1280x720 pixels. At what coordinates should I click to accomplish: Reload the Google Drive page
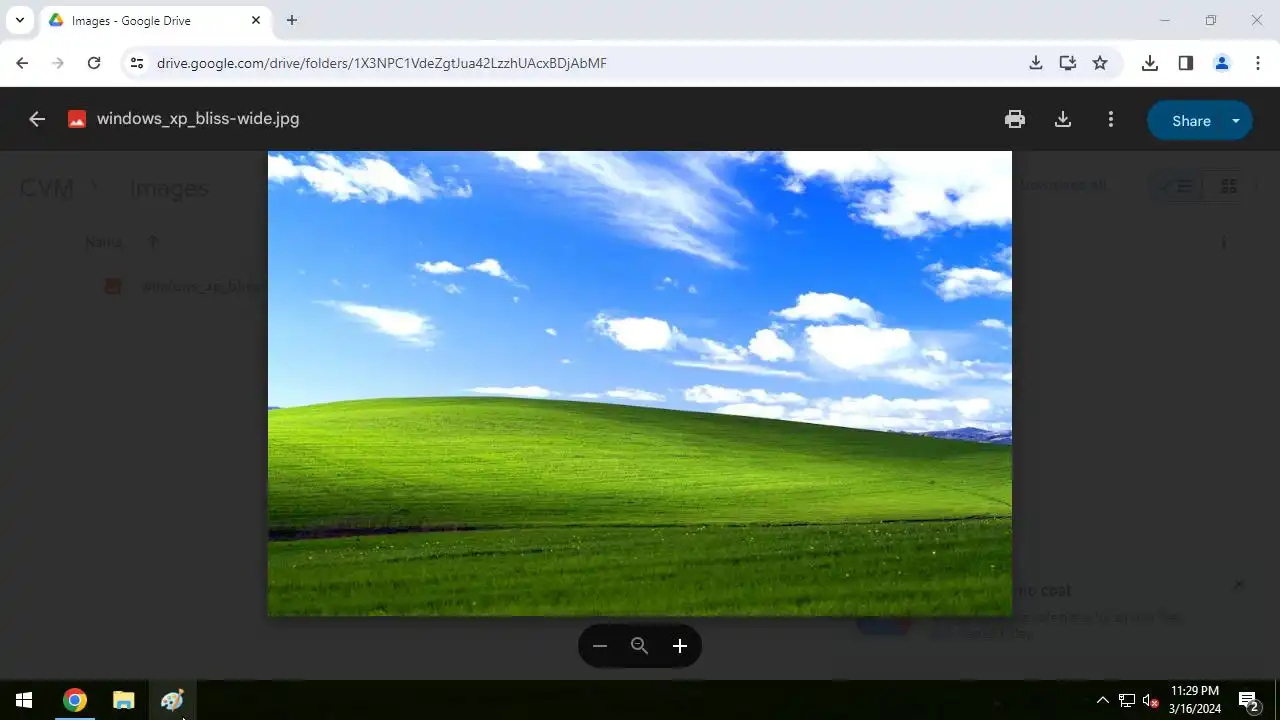pyautogui.click(x=94, y=63)
